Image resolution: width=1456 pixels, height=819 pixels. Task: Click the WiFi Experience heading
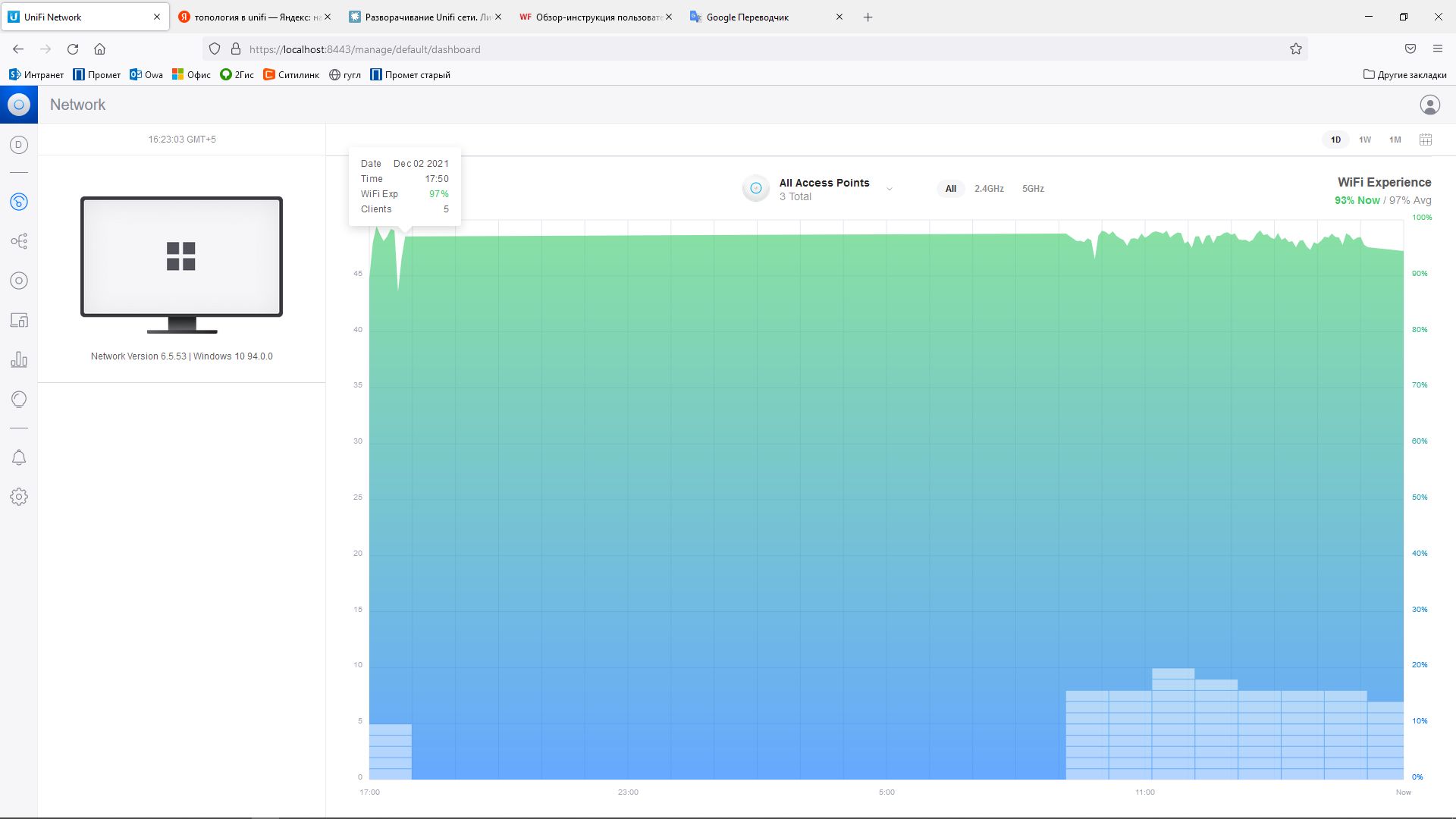coord(1384,182)
